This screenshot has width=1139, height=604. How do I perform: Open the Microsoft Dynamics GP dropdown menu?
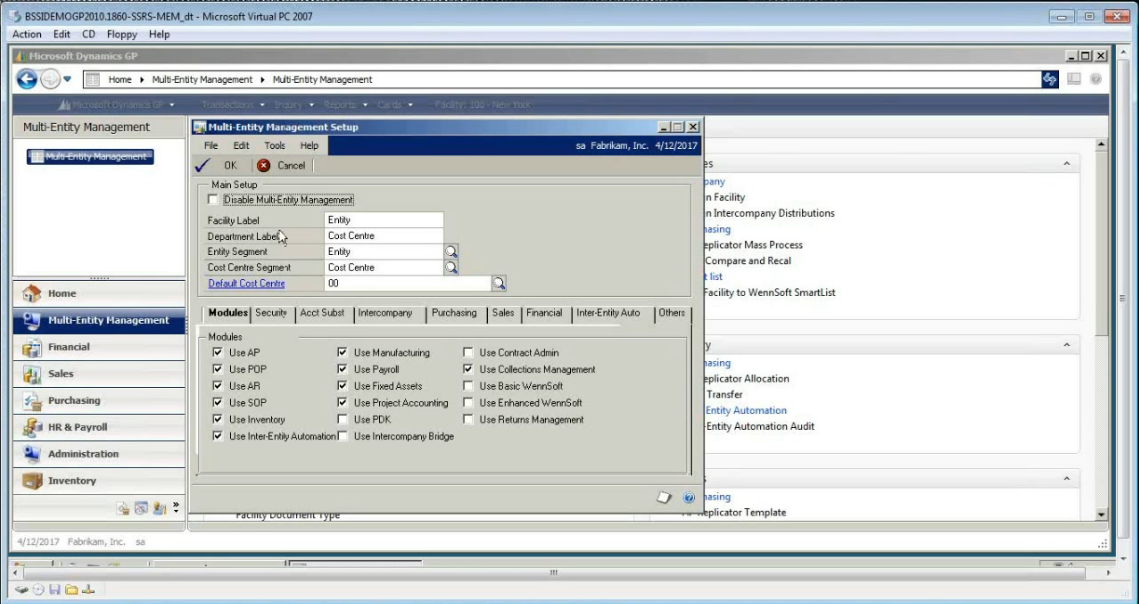point(118,105)
